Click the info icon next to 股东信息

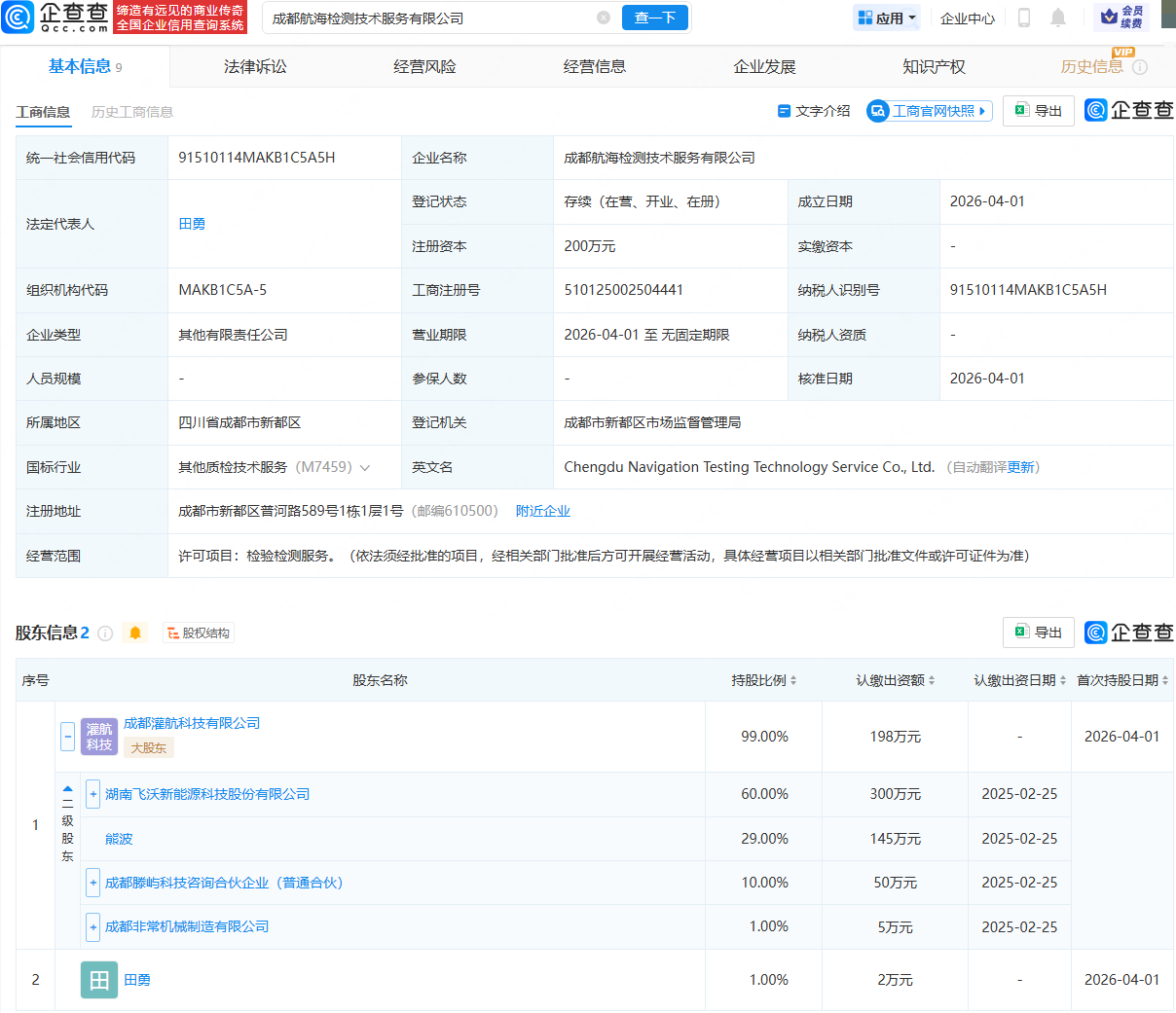[105, 633]
